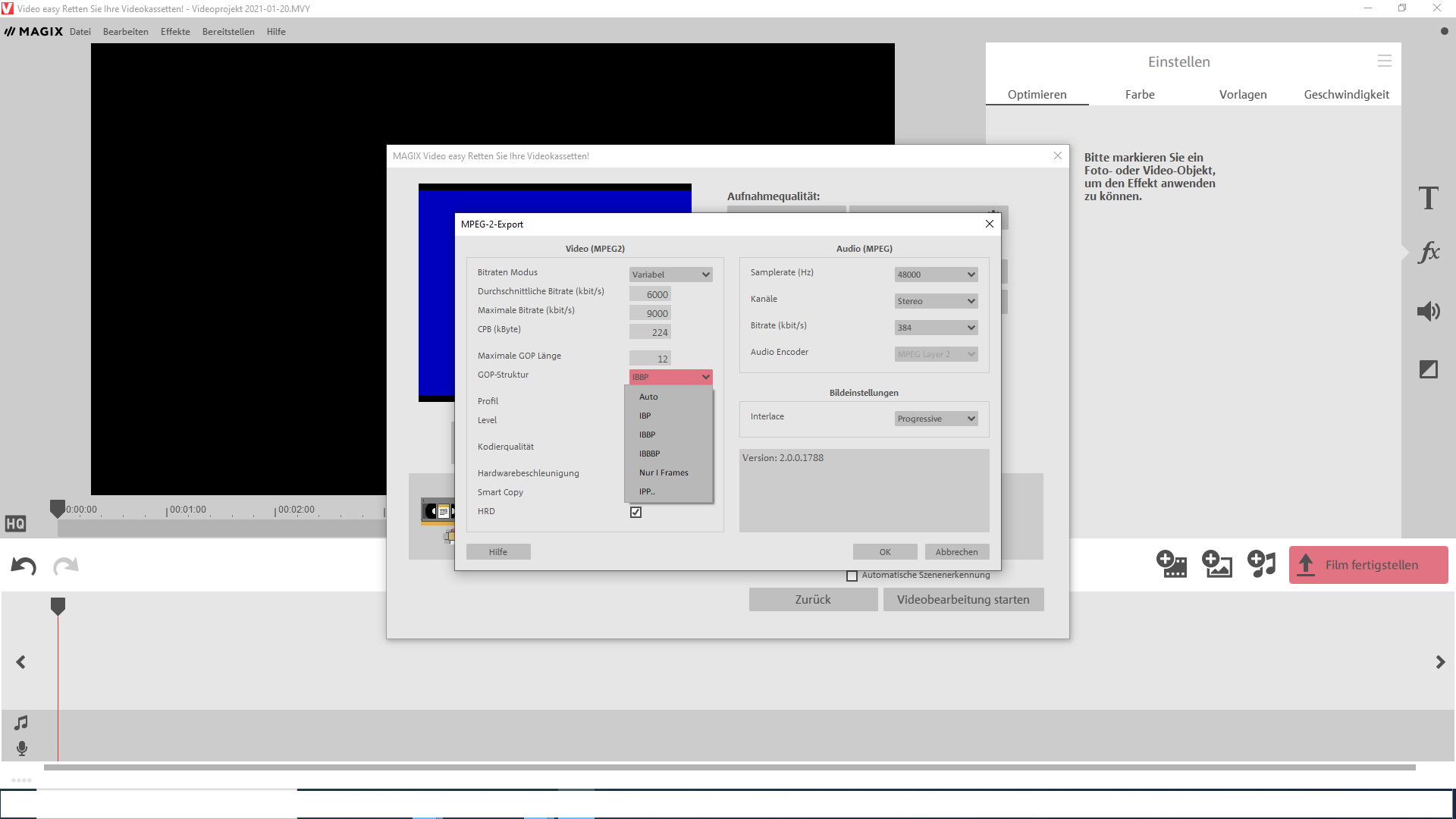Click the undo arrow icon

point(24,566)
